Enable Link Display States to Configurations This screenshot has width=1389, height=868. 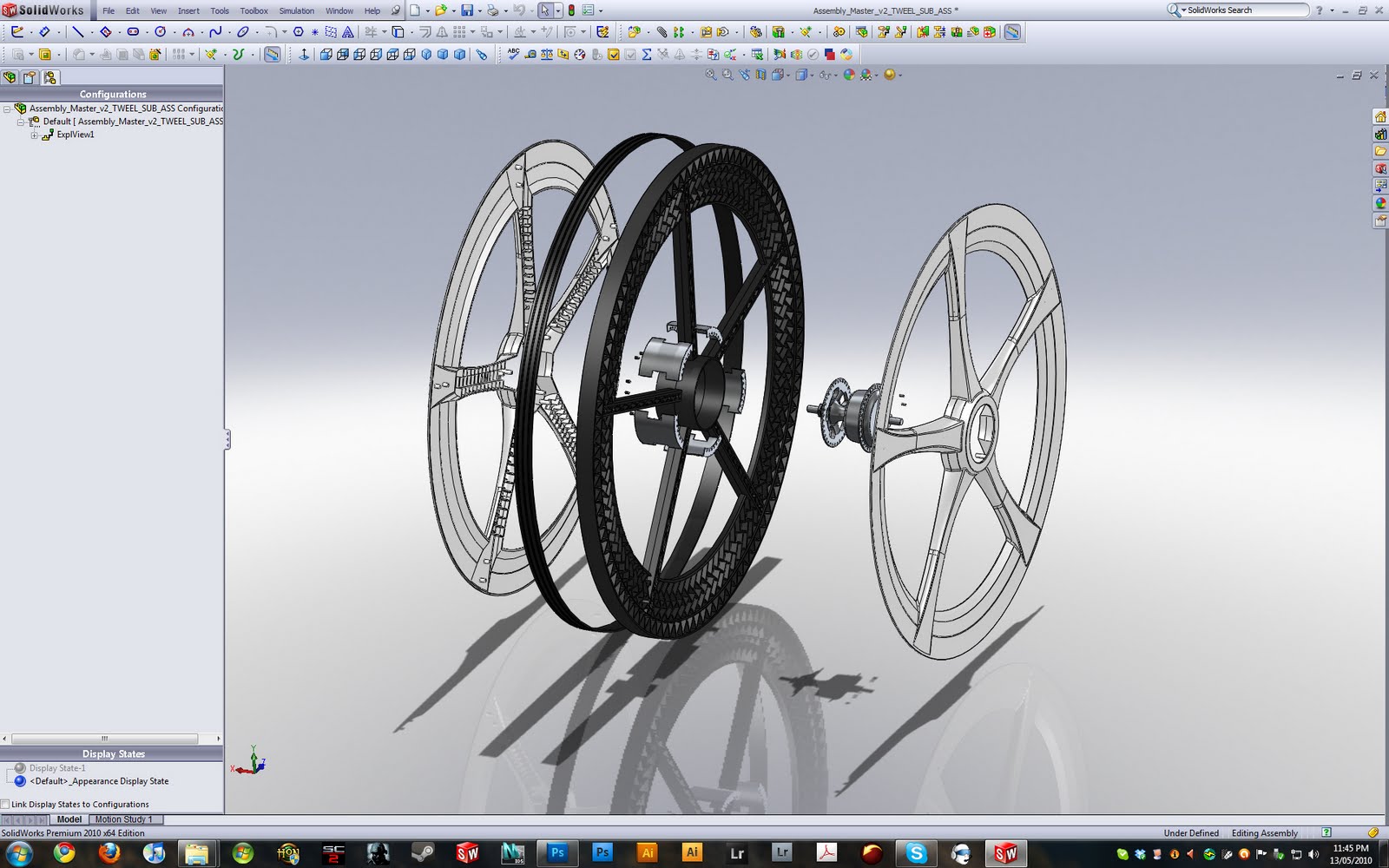click(5, 804)
